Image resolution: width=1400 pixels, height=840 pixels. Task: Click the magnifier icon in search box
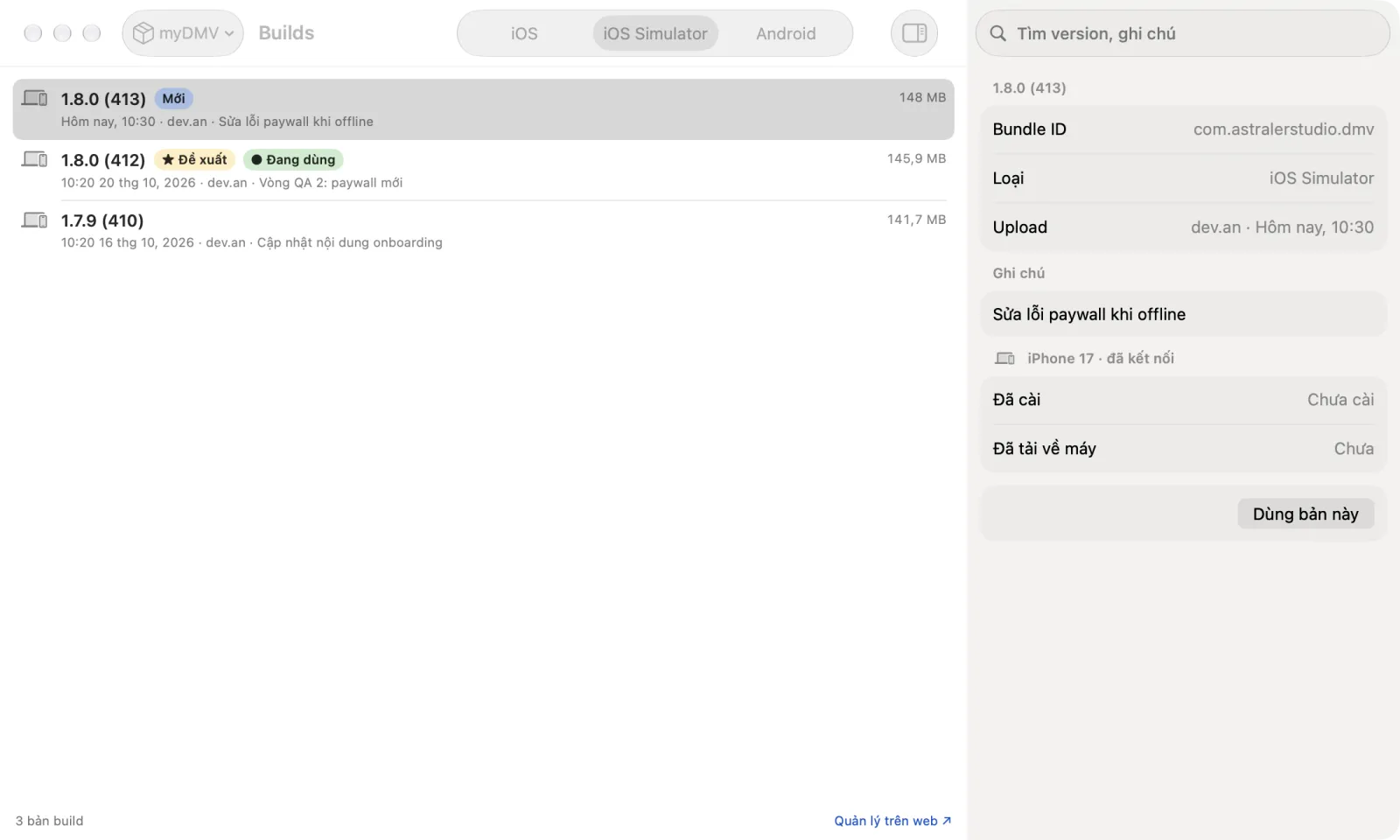997,33
